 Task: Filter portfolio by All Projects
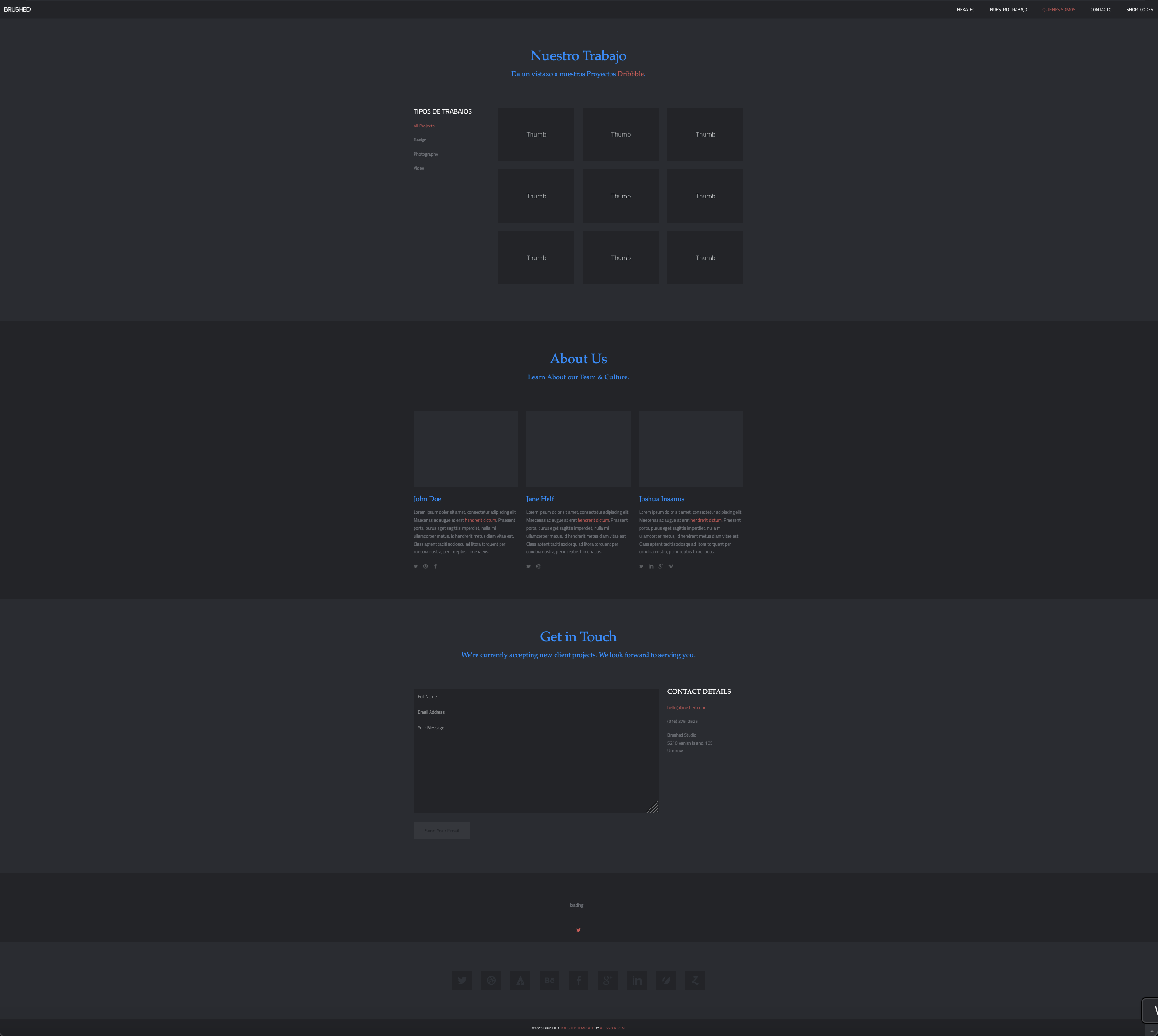424,126
